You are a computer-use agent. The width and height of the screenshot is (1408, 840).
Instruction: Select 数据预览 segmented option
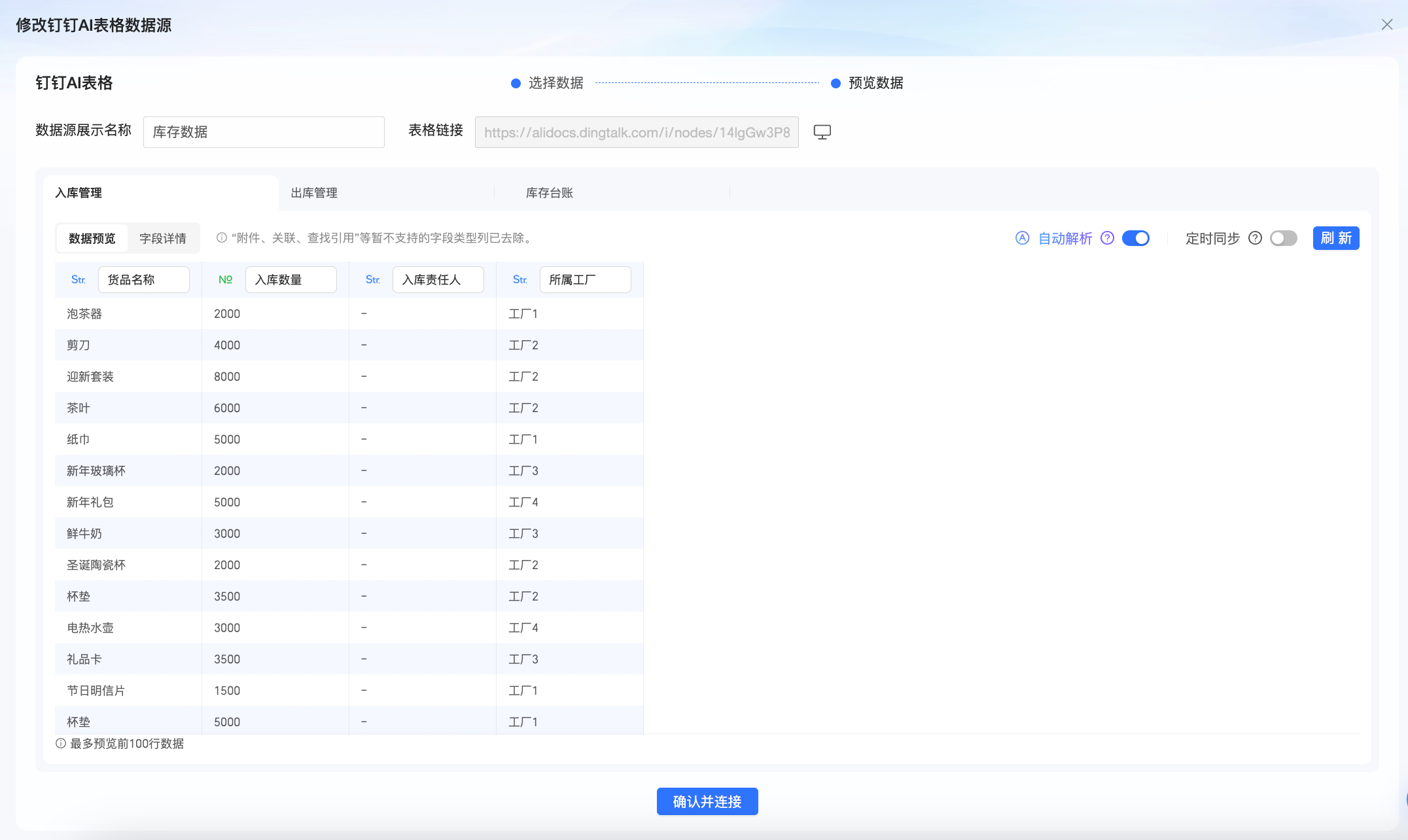pos(92,238)
